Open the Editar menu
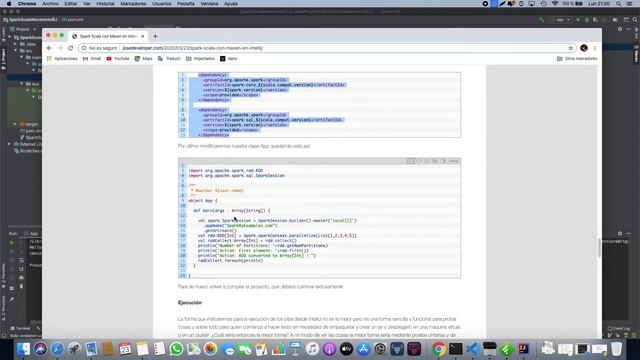This screenshot has width=640, height=360. (71, 4)
